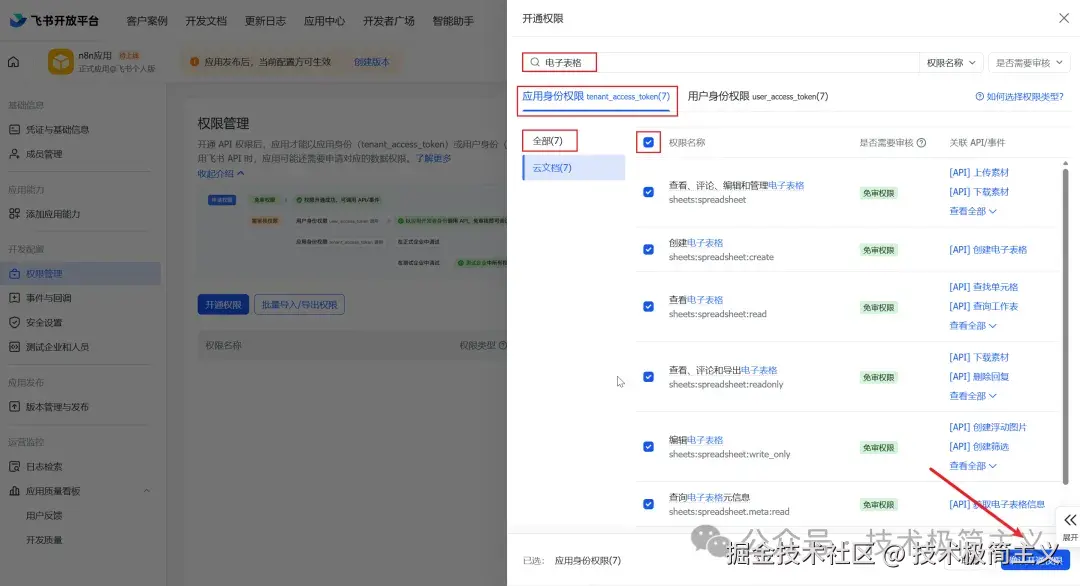Open the 权限名称 filter dropdown
The width and height of the screenshot is (1080, 586).
coord(949,62)
